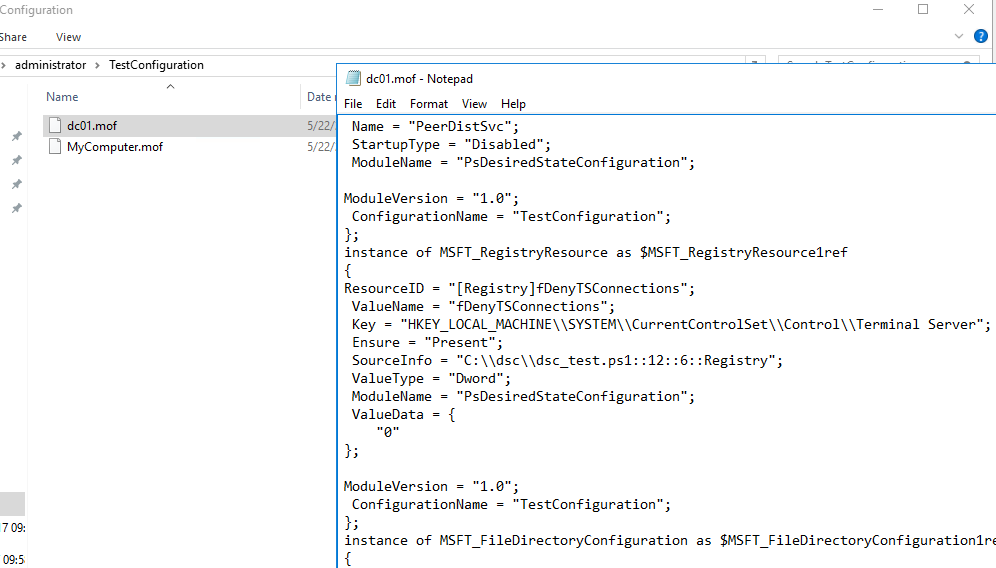Sort files by the Date column header
The image size is (996, 568).
319,97
